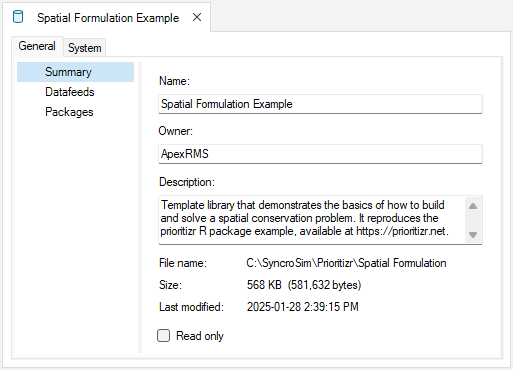Click the Last modified date value
513x370 pixels.
(x=302, y=307)
